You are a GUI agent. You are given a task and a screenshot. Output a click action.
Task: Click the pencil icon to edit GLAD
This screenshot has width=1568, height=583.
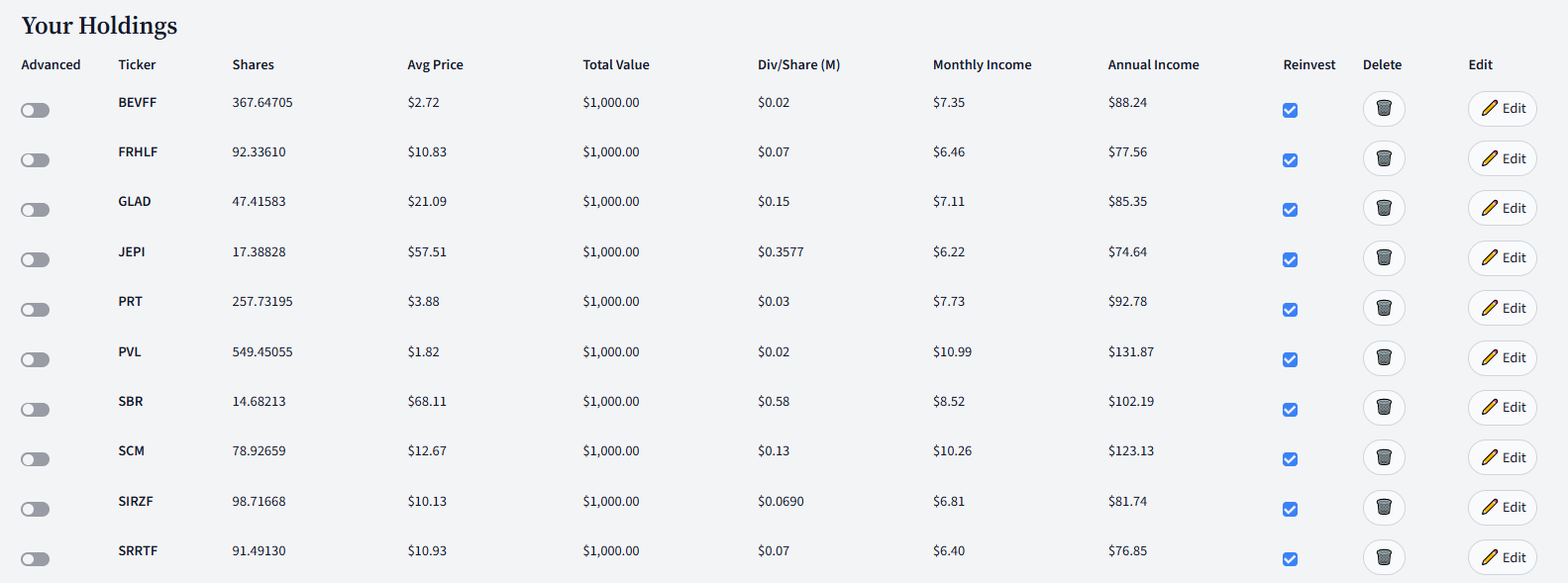coord(1489,208)
